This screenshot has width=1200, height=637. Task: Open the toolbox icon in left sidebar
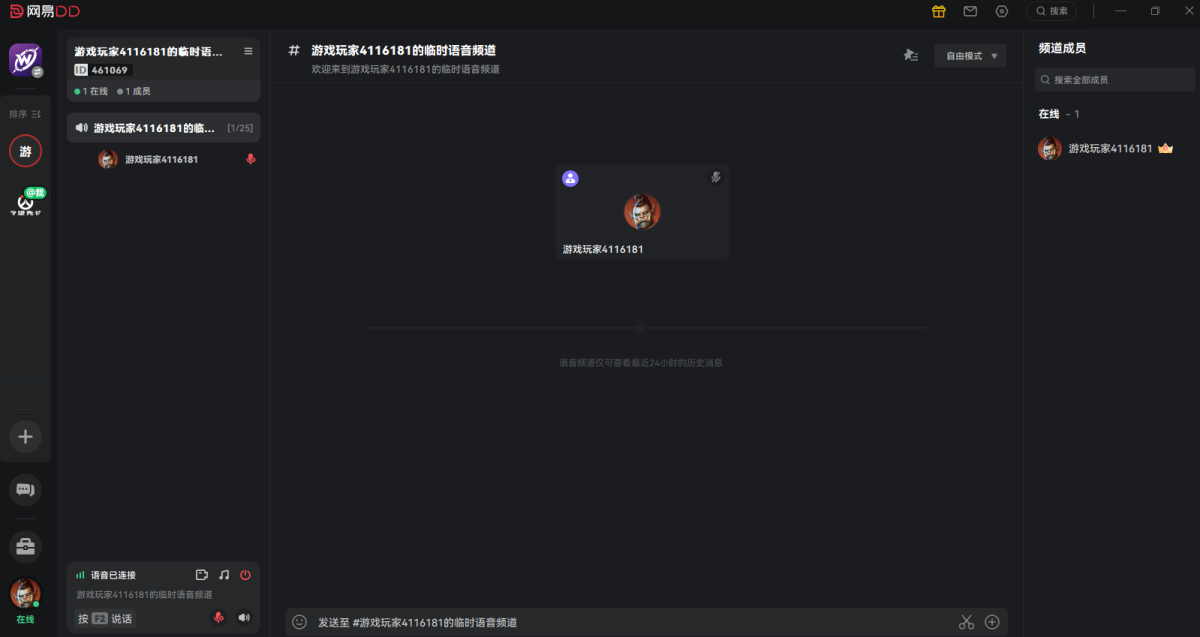coord(25,546)
